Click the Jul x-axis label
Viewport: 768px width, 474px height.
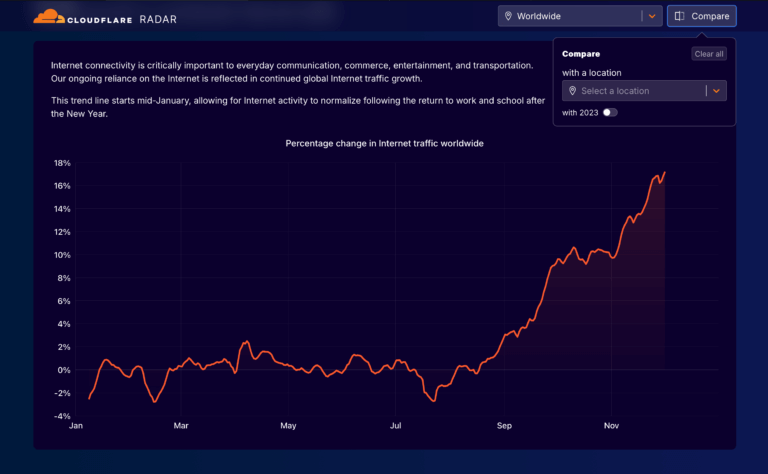pos(396,426)
